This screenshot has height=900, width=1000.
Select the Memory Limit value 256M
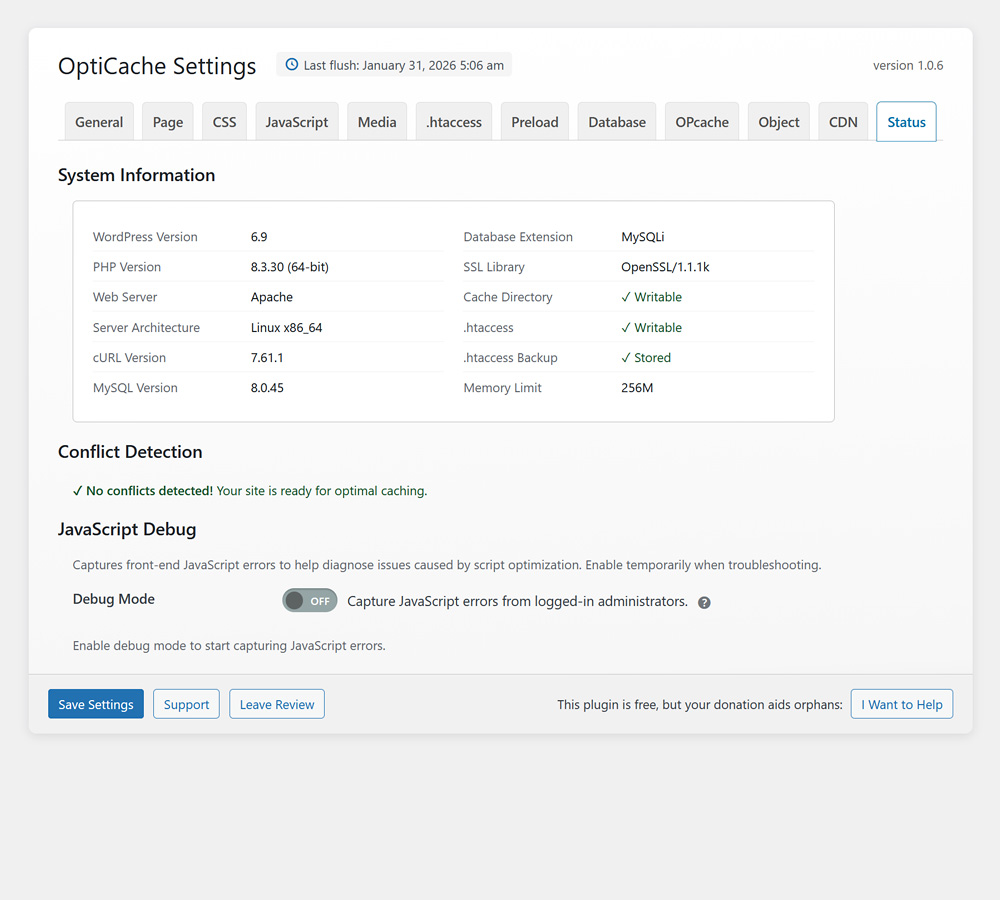(637, 387)
